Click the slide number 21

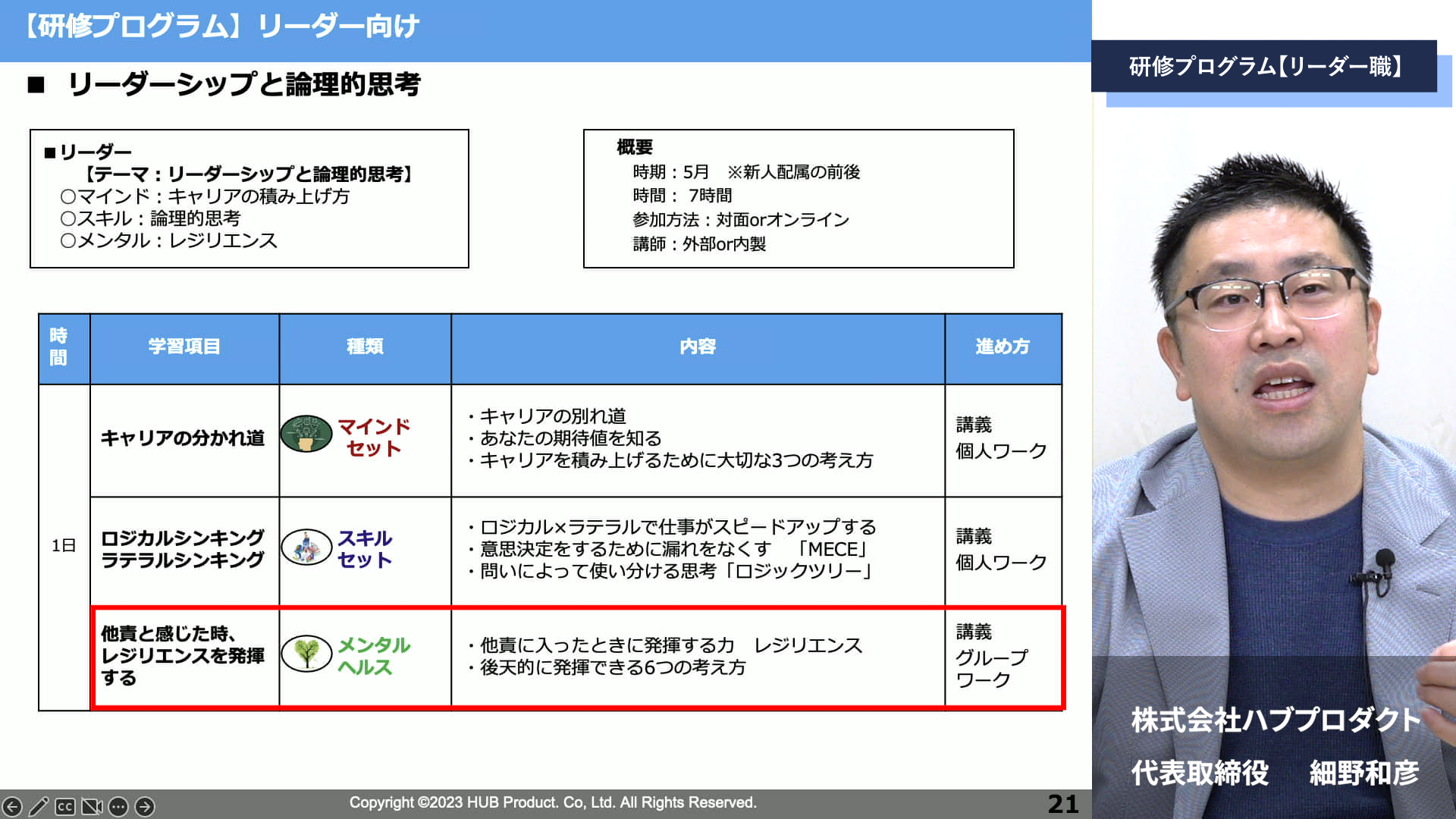point(1062,804)
